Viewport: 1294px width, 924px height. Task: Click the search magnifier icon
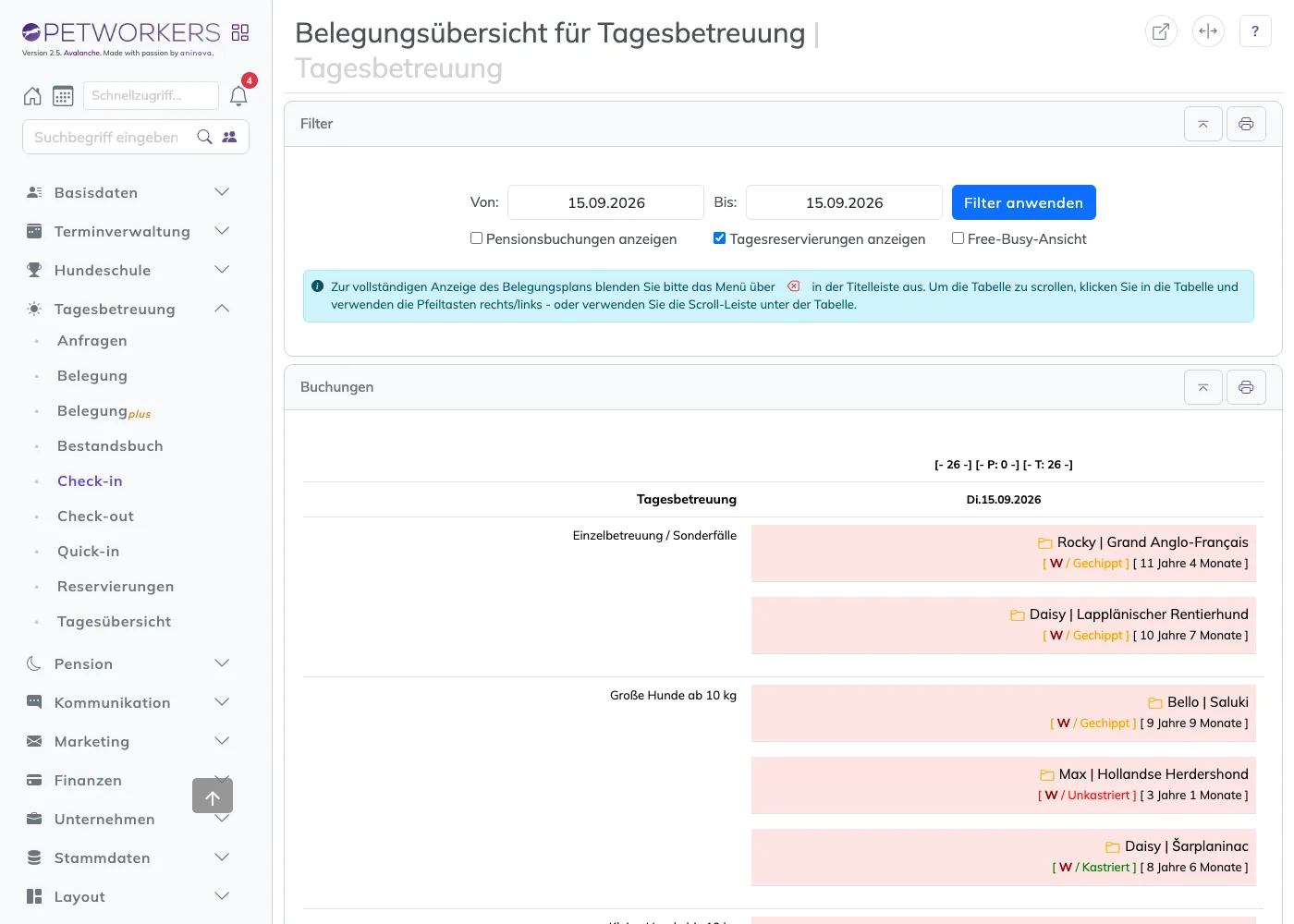coord(205,137)
